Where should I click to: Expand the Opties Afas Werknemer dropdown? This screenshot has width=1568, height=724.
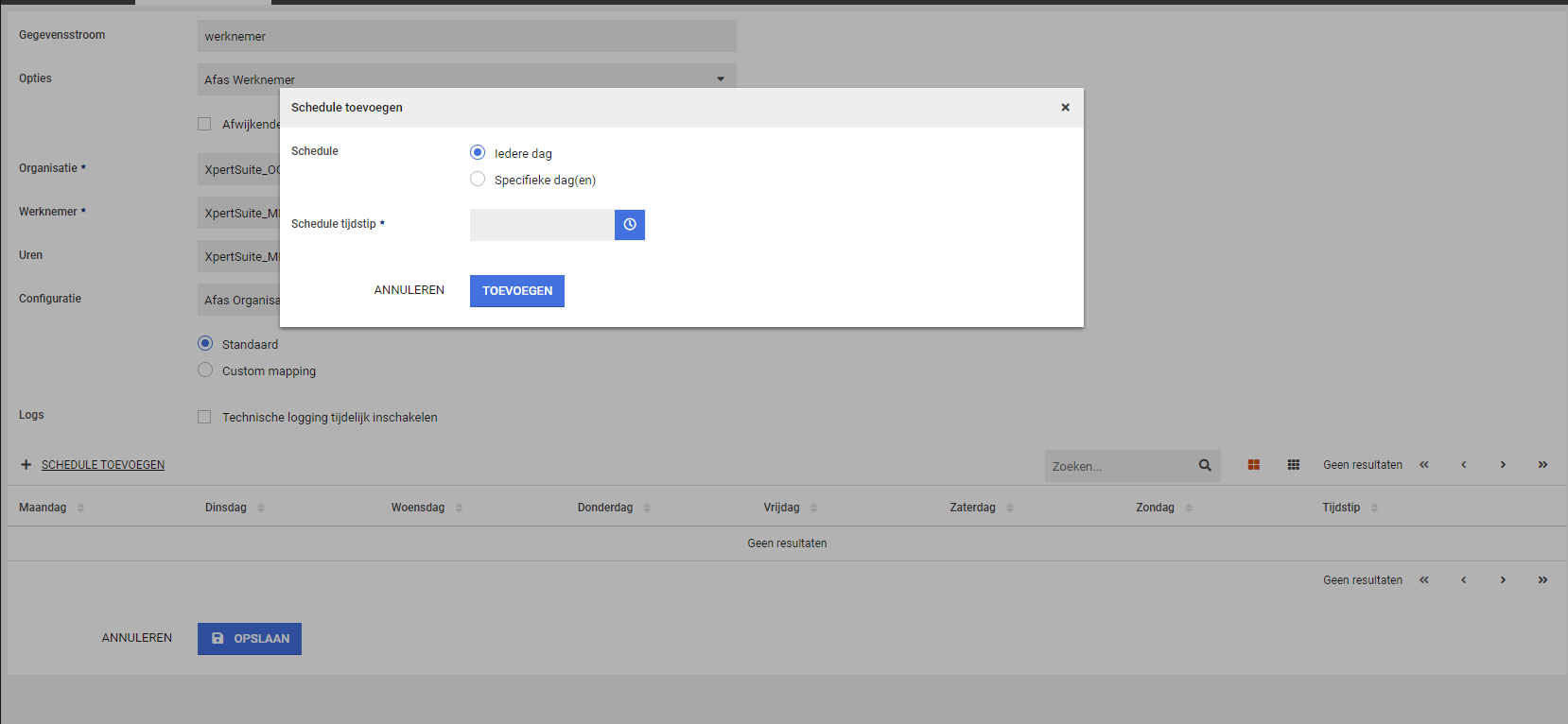721,79
